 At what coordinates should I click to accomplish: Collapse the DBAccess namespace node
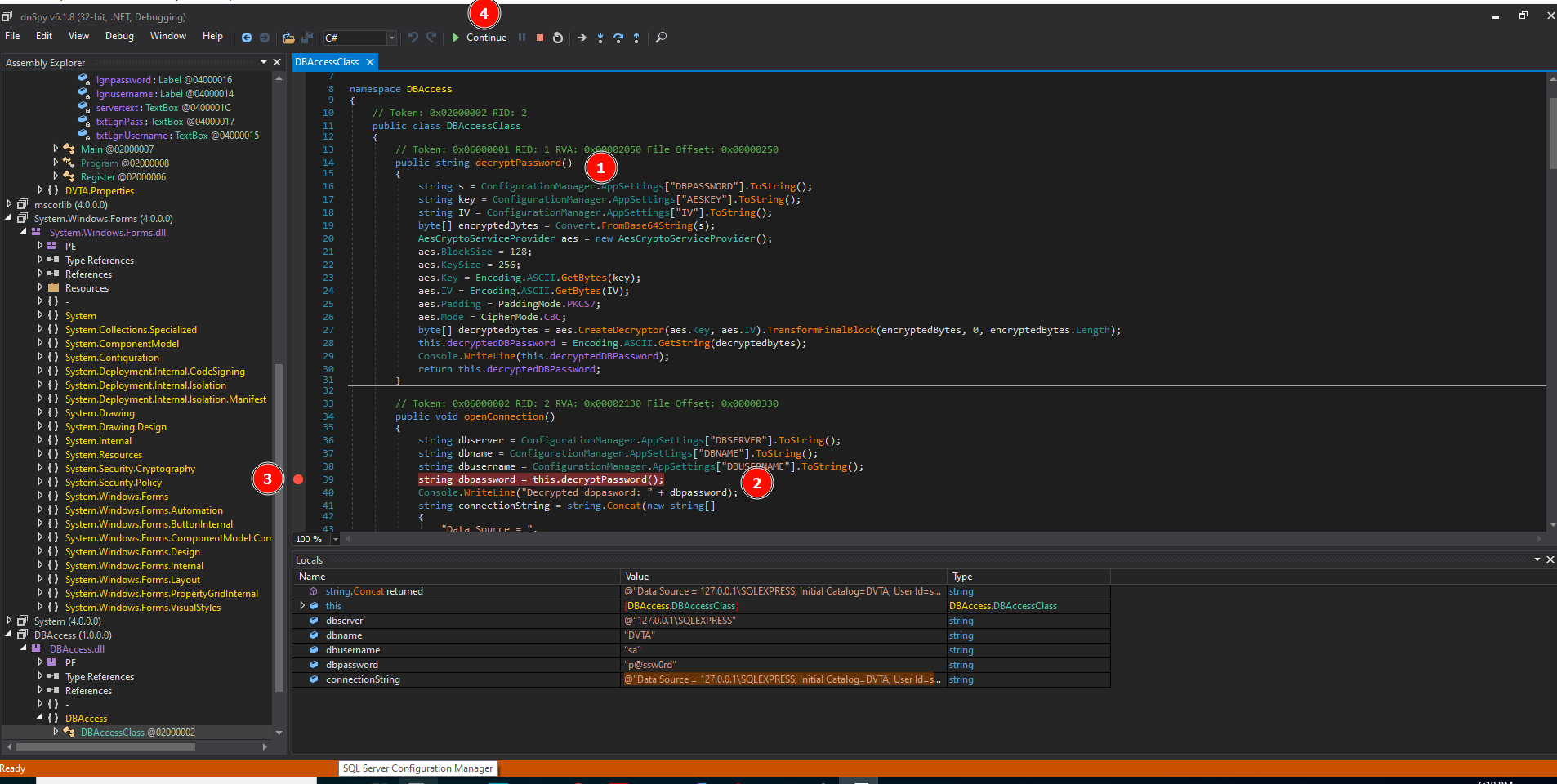40,718
